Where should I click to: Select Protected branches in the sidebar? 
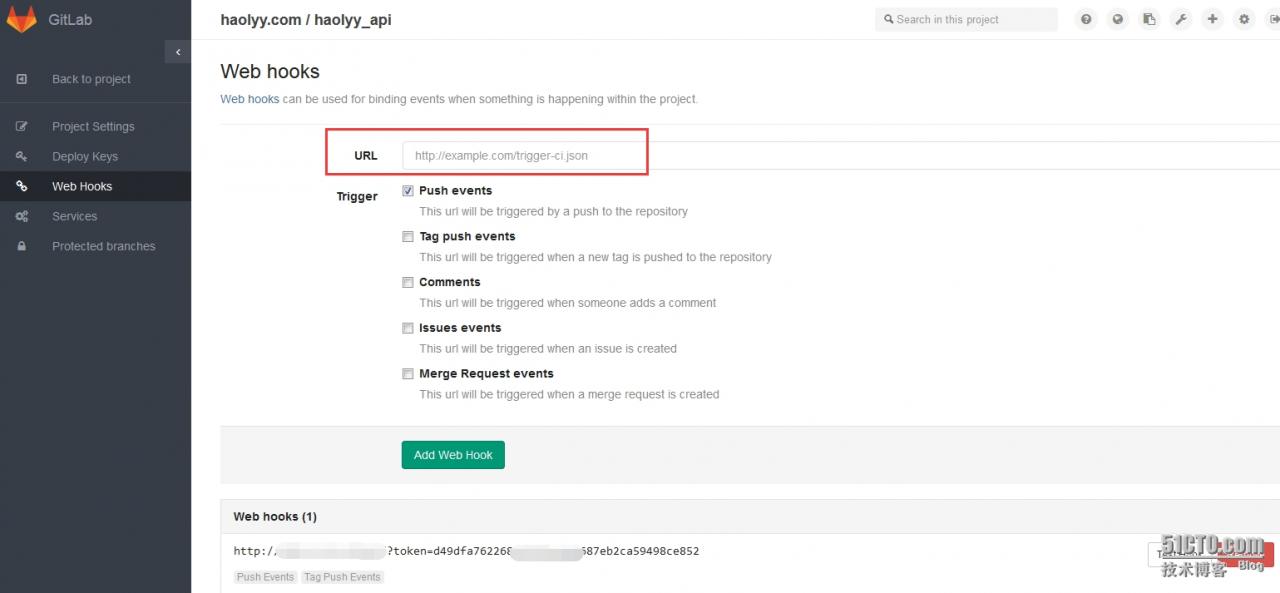[104, 246]
